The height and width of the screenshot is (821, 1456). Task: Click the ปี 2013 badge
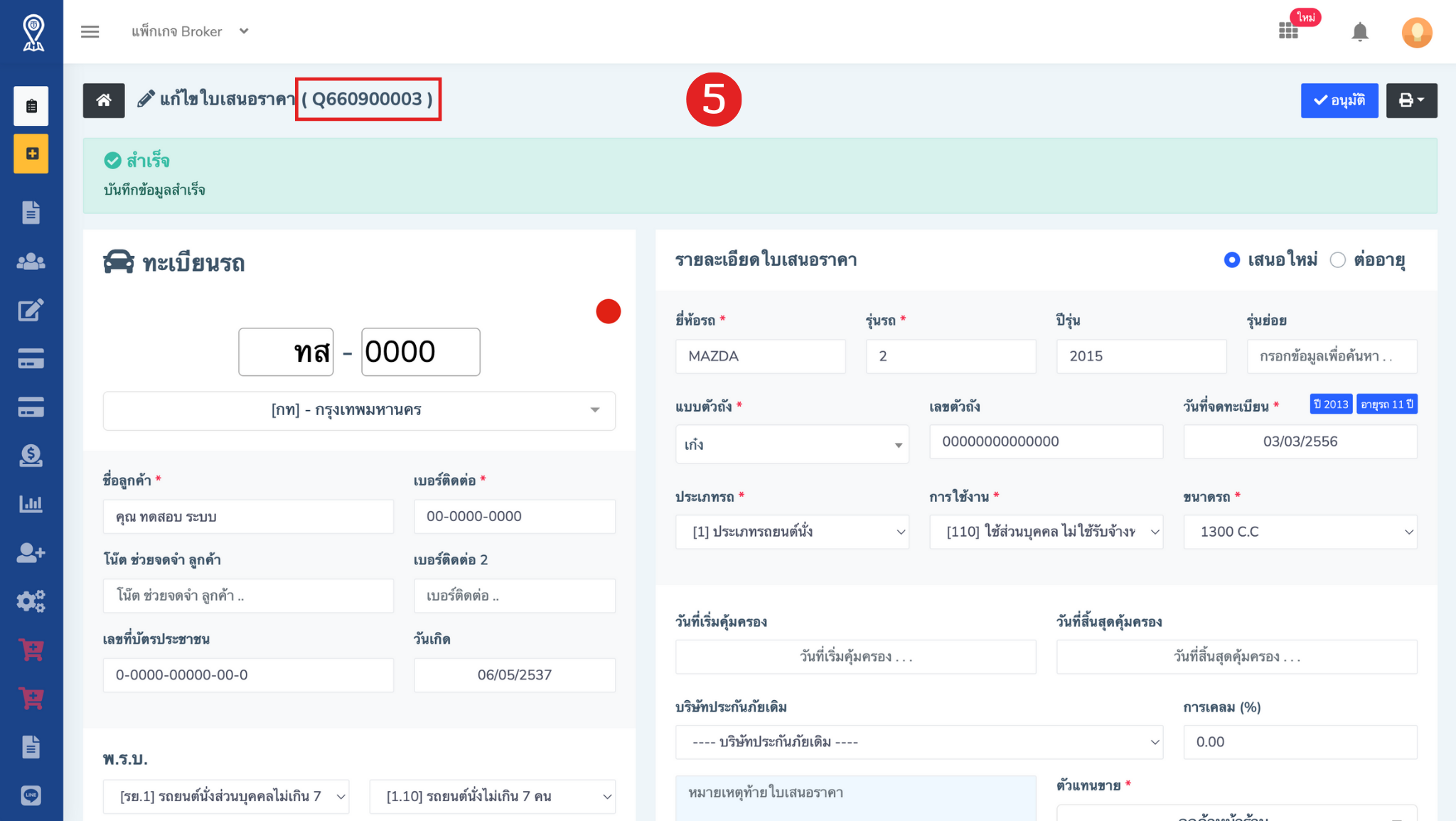1331,404
